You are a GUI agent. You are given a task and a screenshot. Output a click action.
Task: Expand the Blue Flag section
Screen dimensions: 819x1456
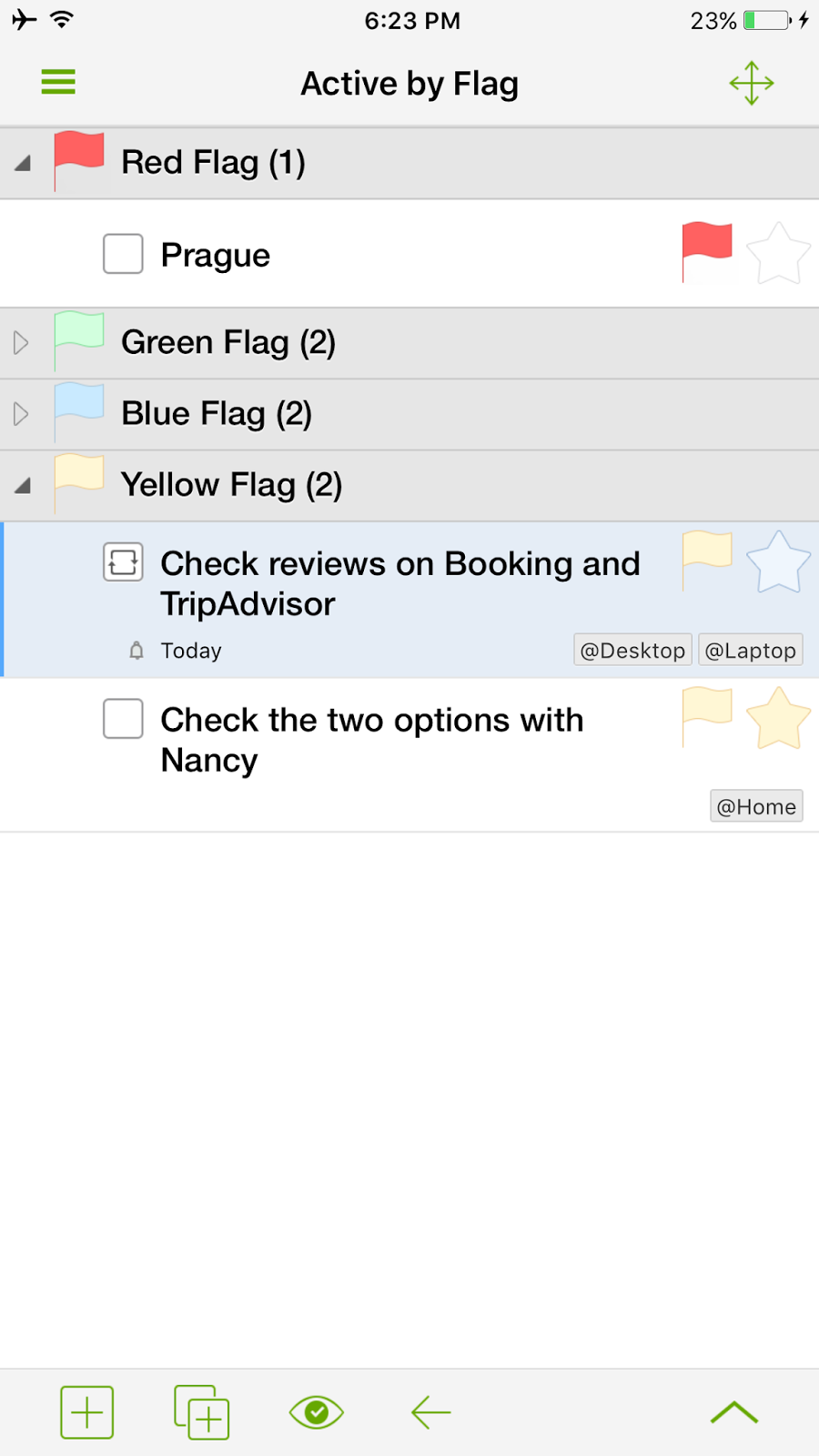coord(20,414)
